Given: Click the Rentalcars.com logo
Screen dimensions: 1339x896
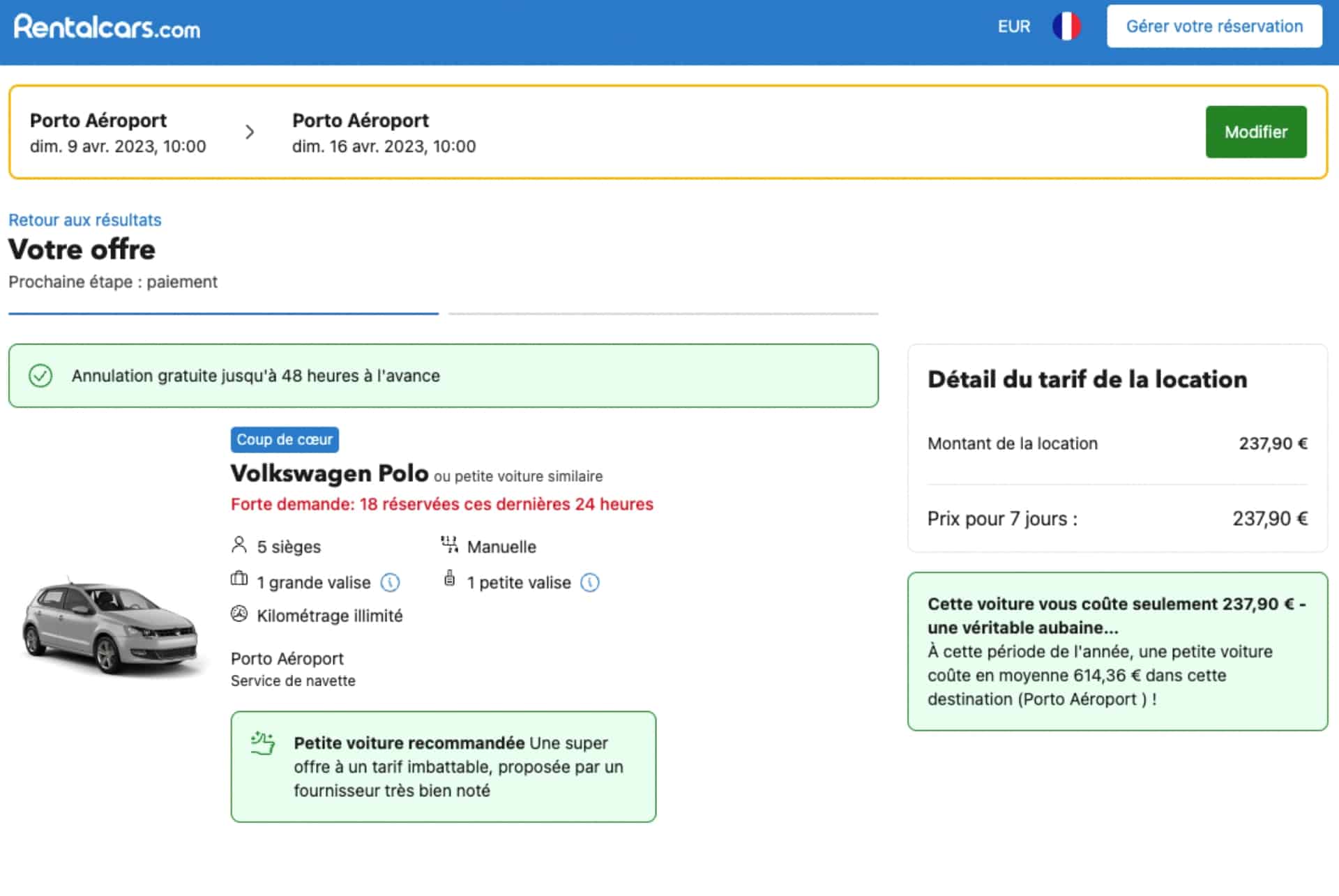Looking at the screenshot, I should [x=107, y=27].
